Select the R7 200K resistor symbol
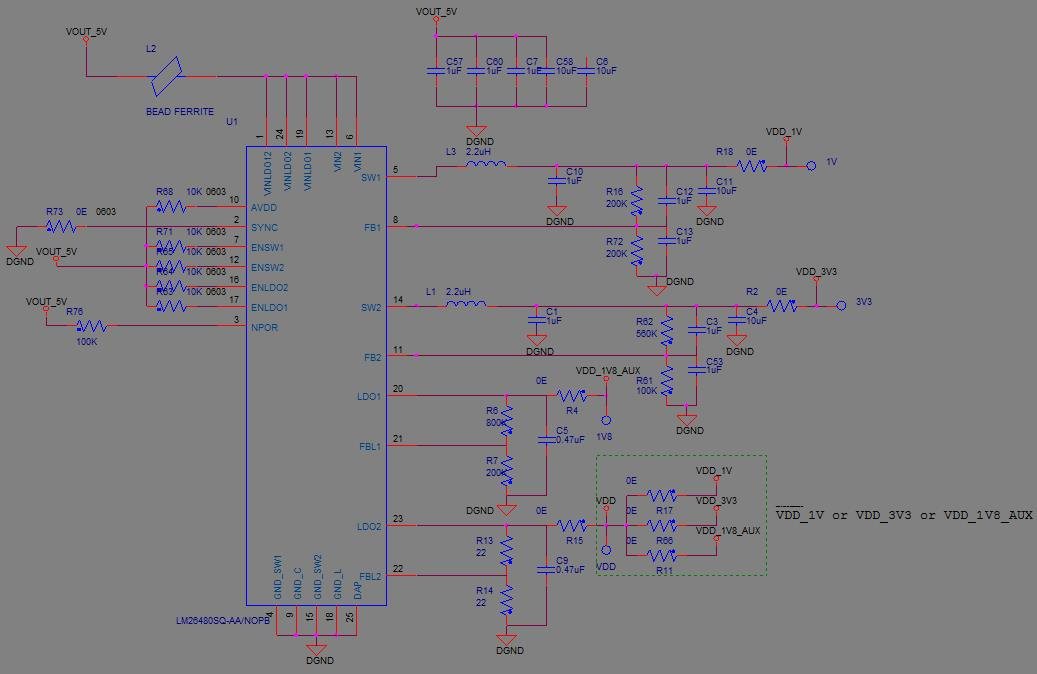This screenshot has height=674, width=1037. tap(507, 471)
